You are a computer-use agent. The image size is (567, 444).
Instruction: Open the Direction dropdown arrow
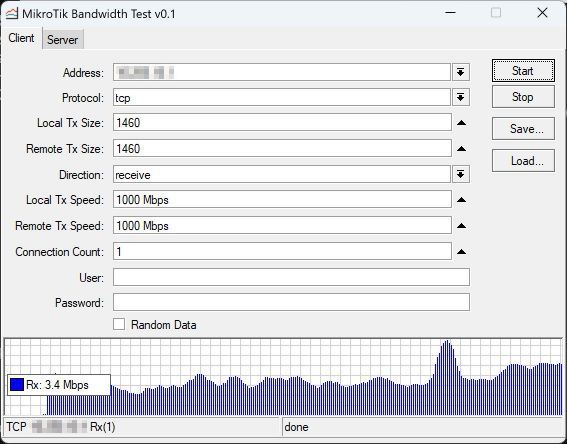point(460,174)
